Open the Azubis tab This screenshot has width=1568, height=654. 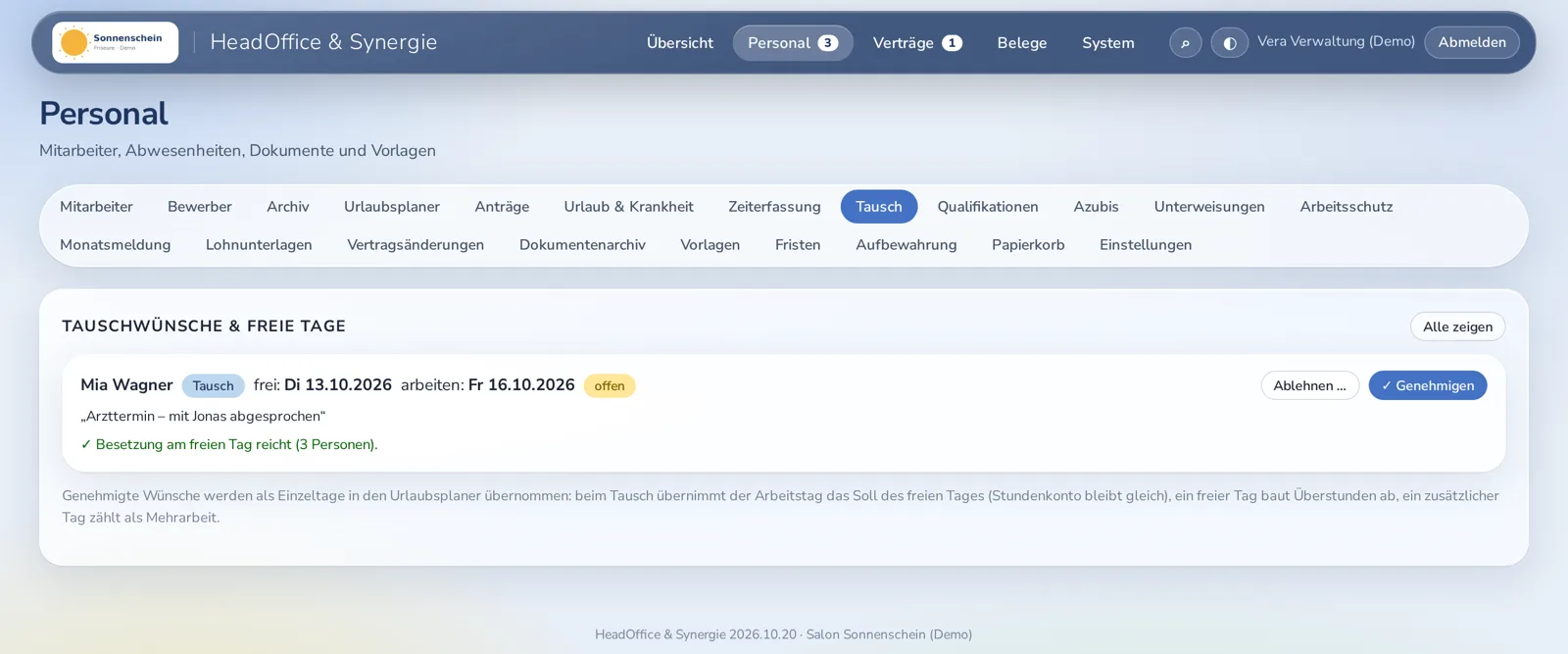click(1096, 207)
